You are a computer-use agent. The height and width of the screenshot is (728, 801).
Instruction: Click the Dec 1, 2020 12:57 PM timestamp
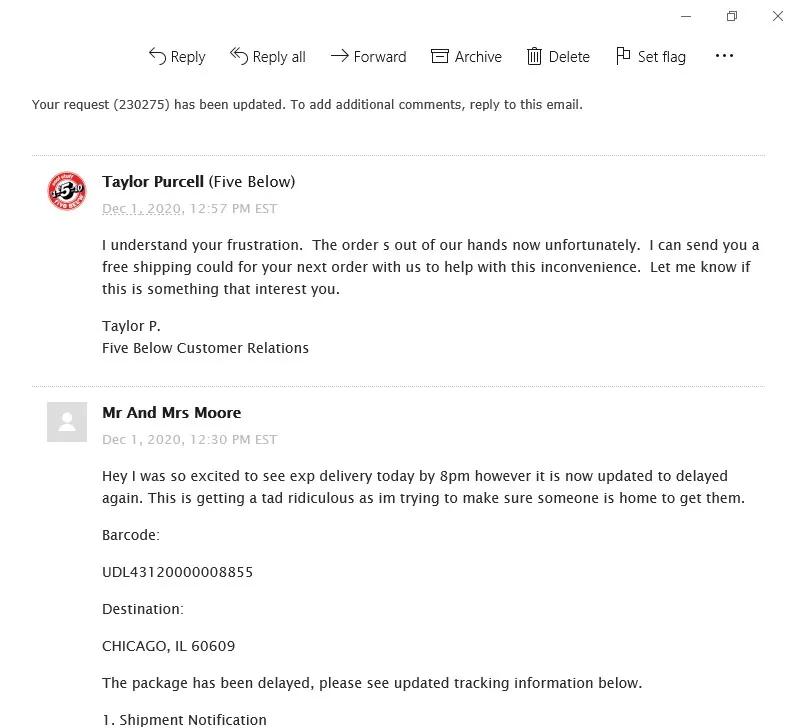click(x=189, y=209)
